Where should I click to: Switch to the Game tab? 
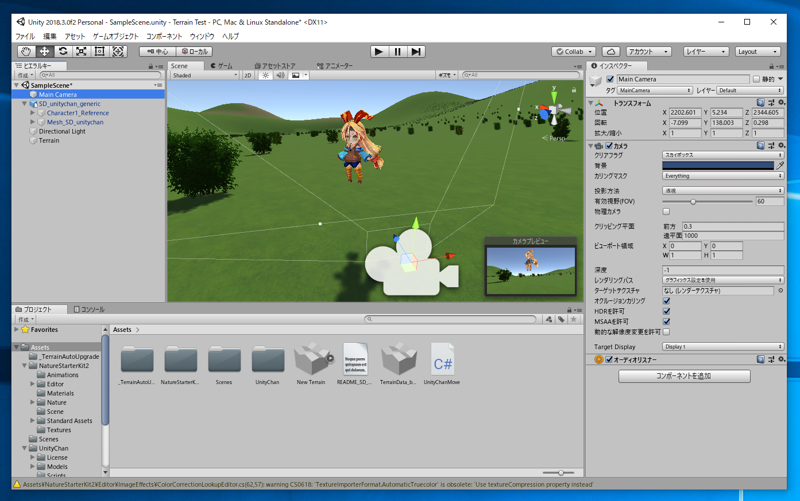pos(222,66)
